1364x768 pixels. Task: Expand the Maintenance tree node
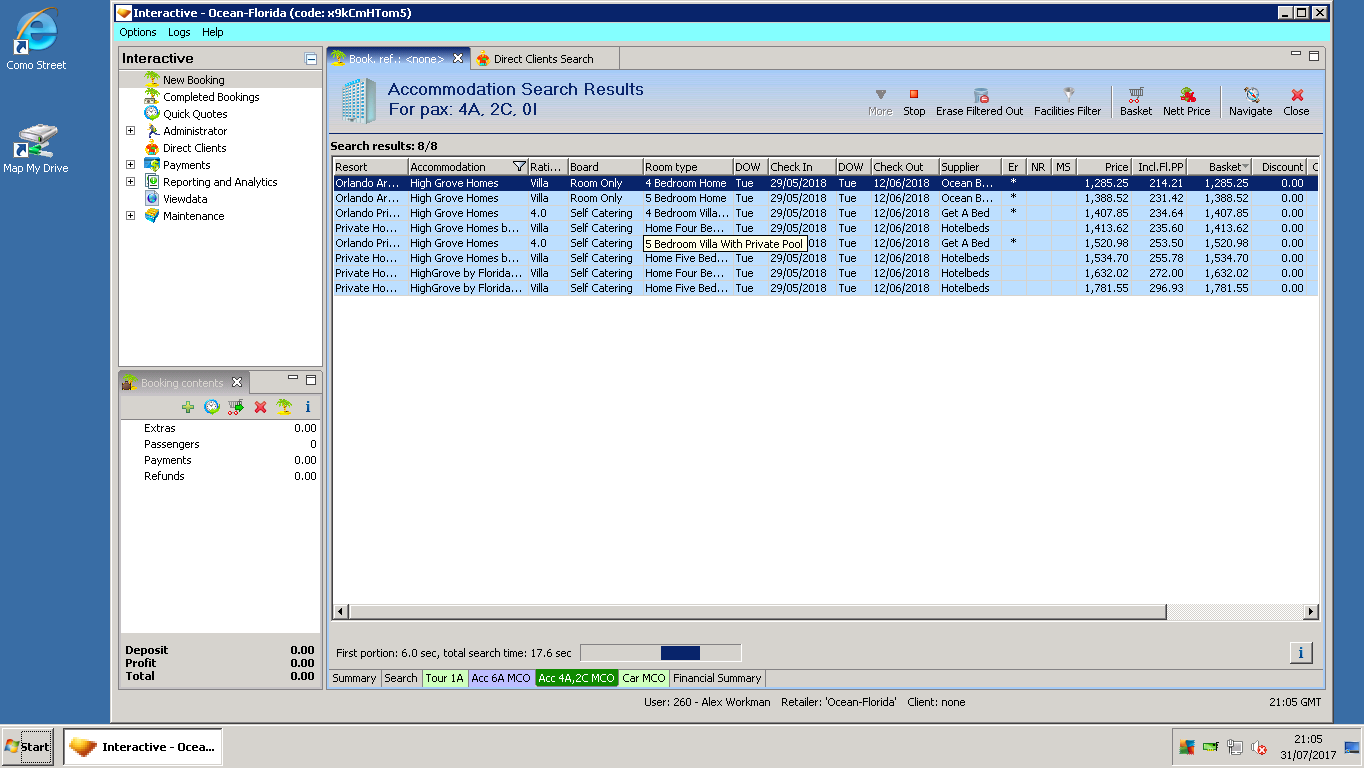[130, 216]
